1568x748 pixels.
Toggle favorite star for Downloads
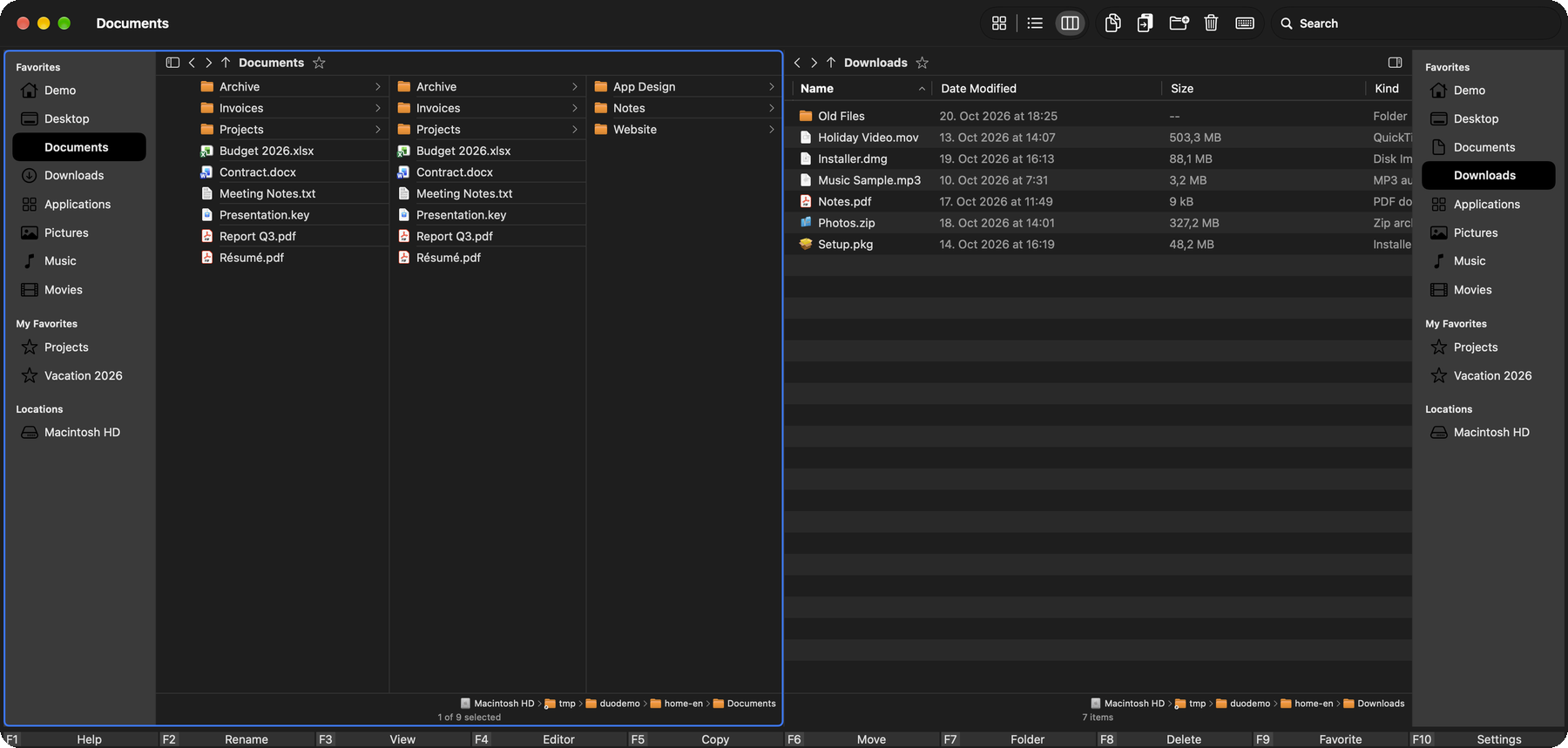point(922,63)
